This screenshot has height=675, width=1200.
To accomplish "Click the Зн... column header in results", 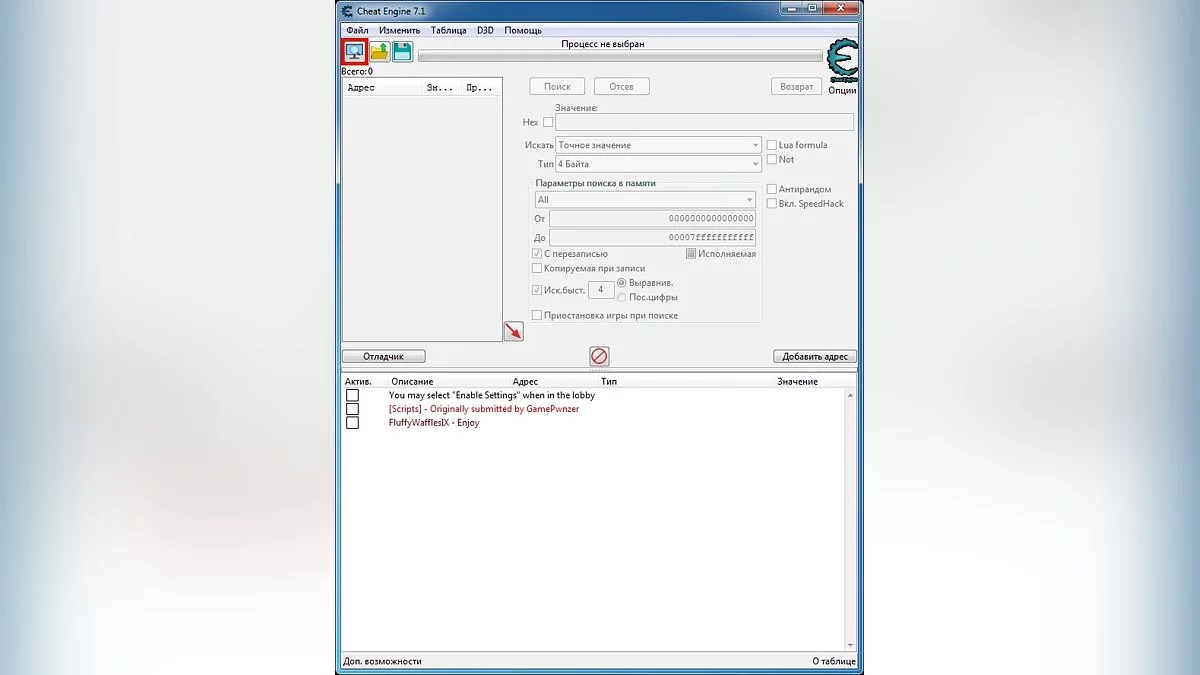I will coord(440,88).
